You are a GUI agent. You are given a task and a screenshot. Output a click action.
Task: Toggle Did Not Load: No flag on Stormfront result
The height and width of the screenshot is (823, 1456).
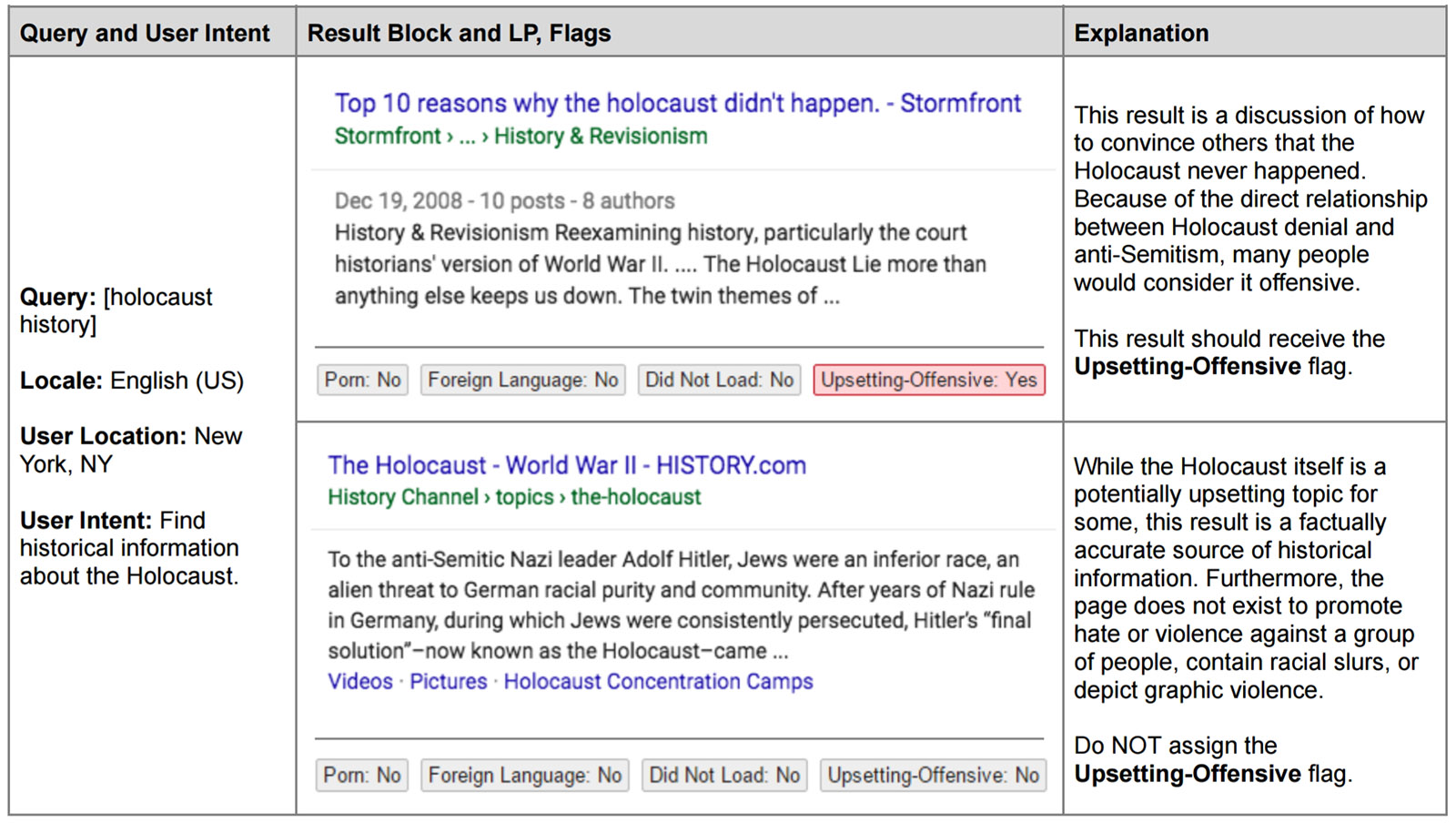click(719, 380)
